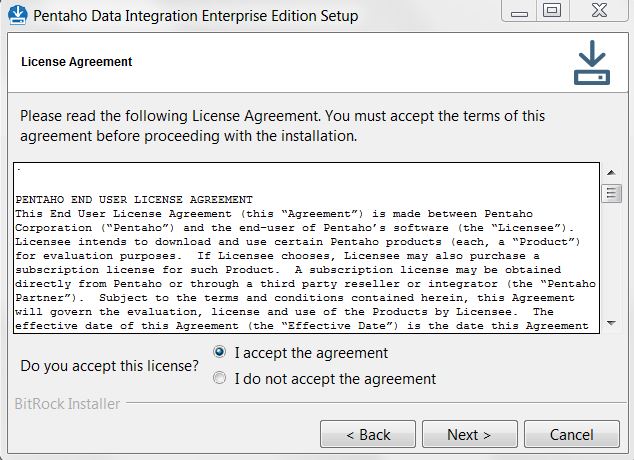Click the Pentaho installer title bar icon
Viewport: 634px width, 460px height.
click(x=16, y=15)
